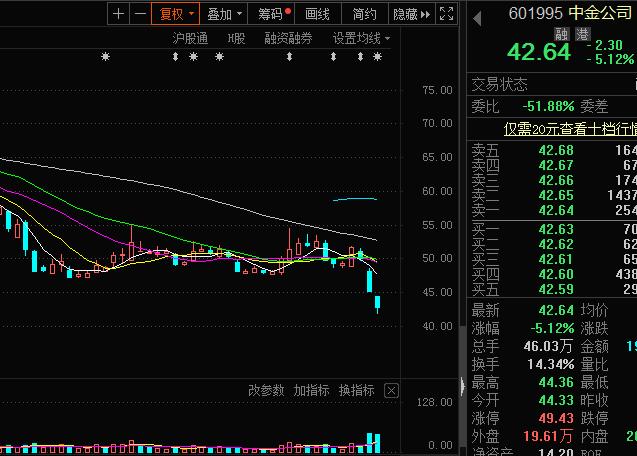Open the 画线 drawing tool
The width and height of the screenshot is (637, 456).
click(x=318, y=14)
